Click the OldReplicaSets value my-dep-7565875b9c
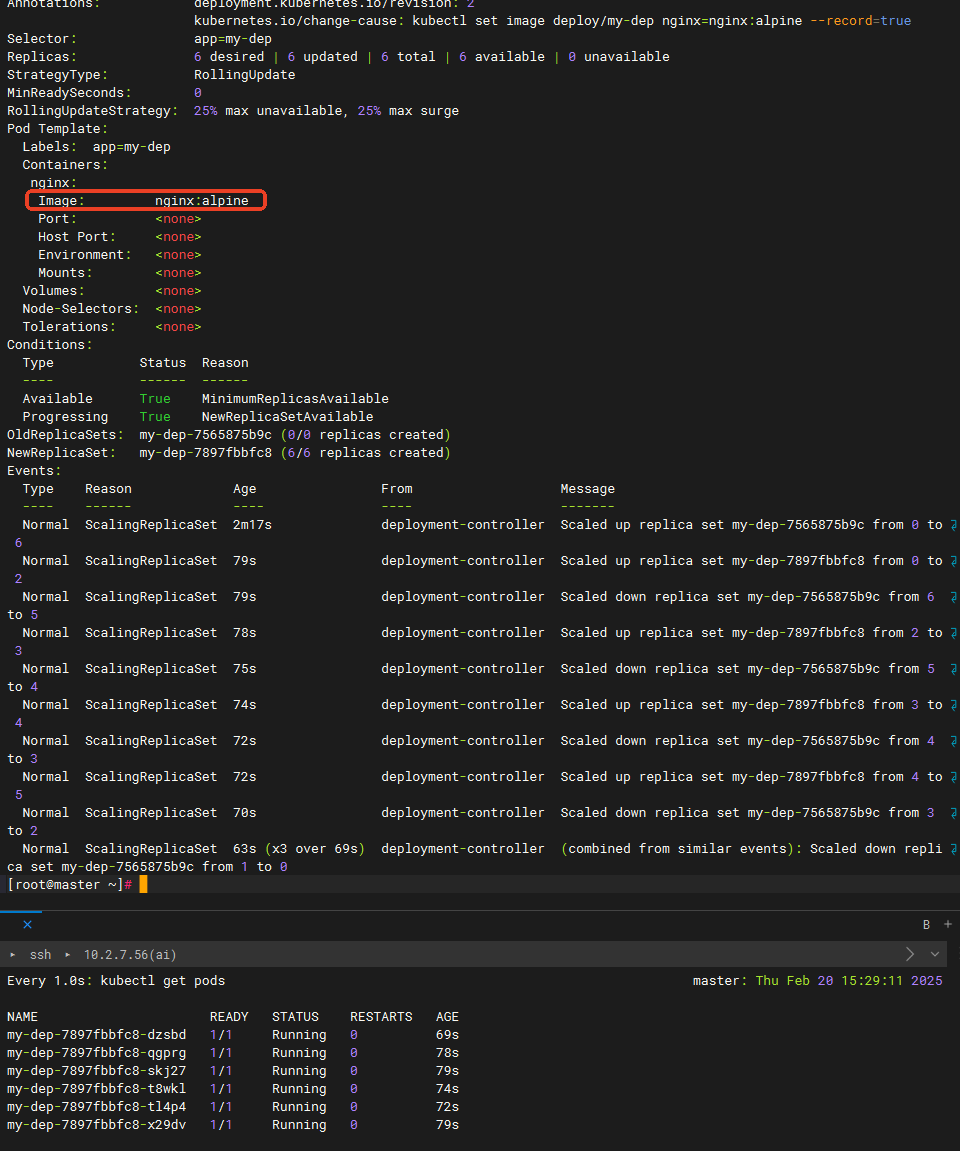The height and width of the screenshot is (1151, 960). [205, 435]
